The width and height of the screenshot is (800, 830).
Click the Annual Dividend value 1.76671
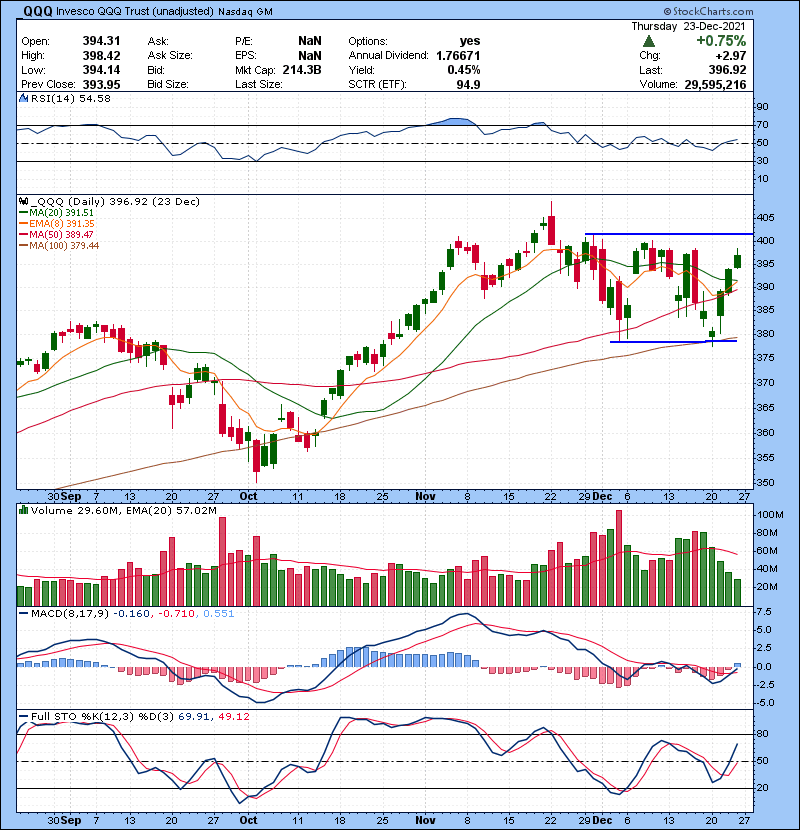click(458, 56)
